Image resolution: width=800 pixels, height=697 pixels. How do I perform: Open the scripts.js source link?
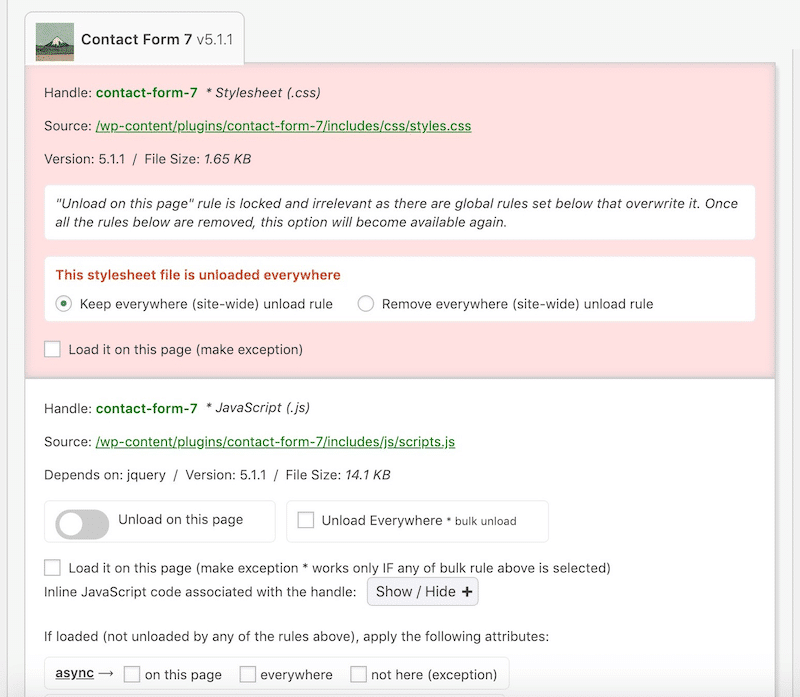pyautogui.click(x=274, y=441)
